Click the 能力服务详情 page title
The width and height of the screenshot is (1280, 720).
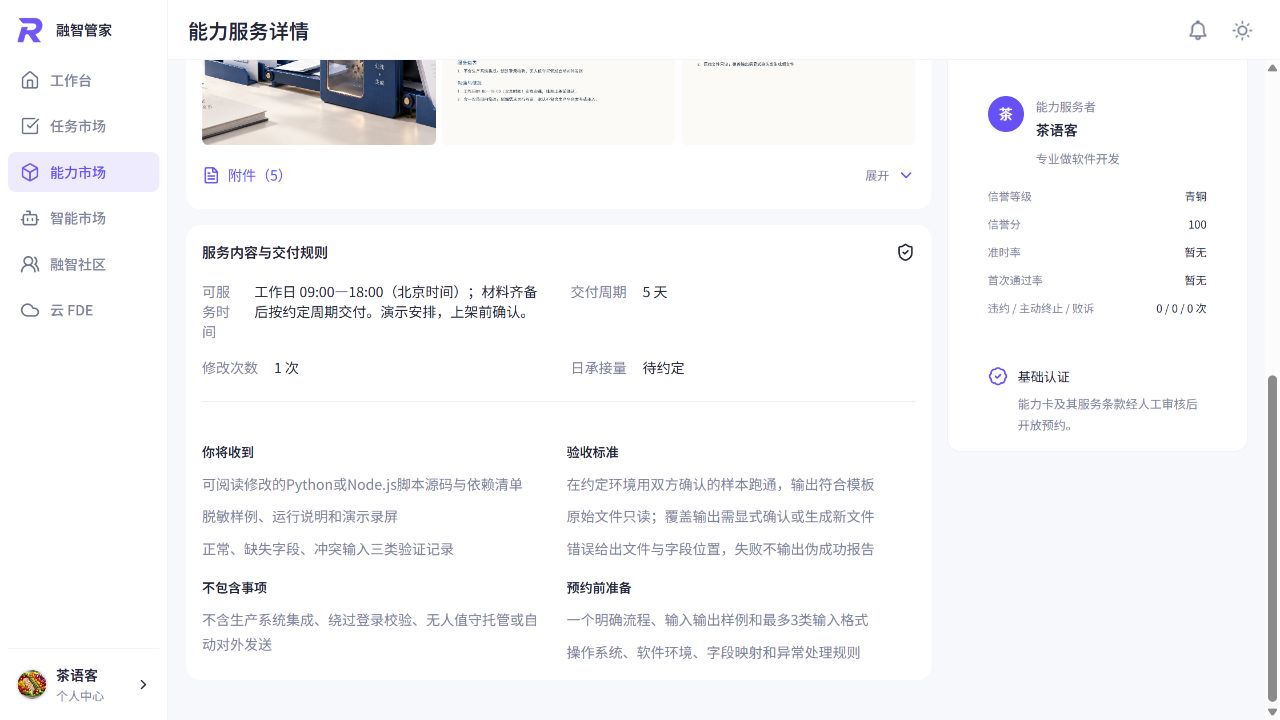pyautogui.click(x=248, y=31)
